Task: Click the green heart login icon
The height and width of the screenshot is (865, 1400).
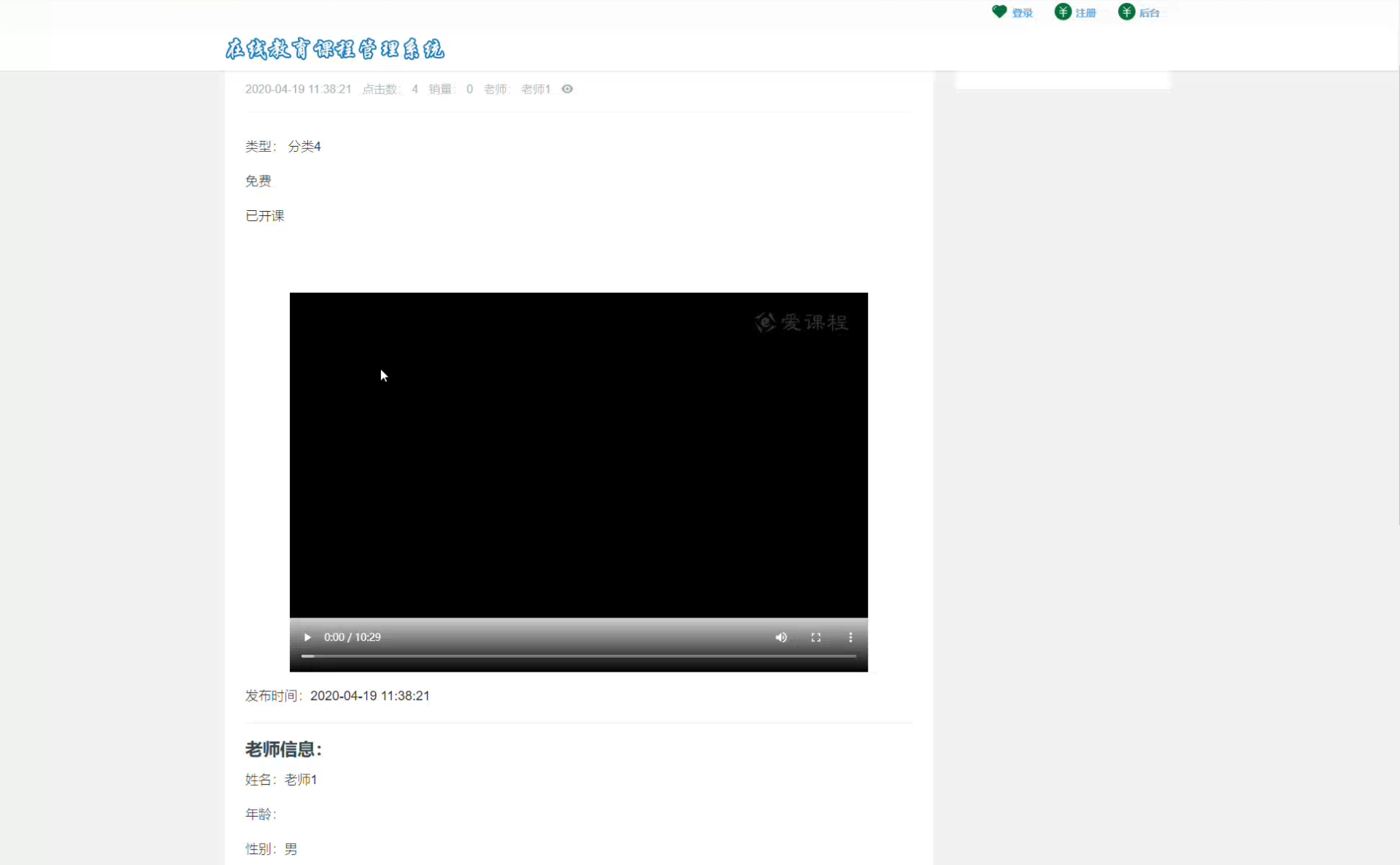Action: [x=999, y=12]
